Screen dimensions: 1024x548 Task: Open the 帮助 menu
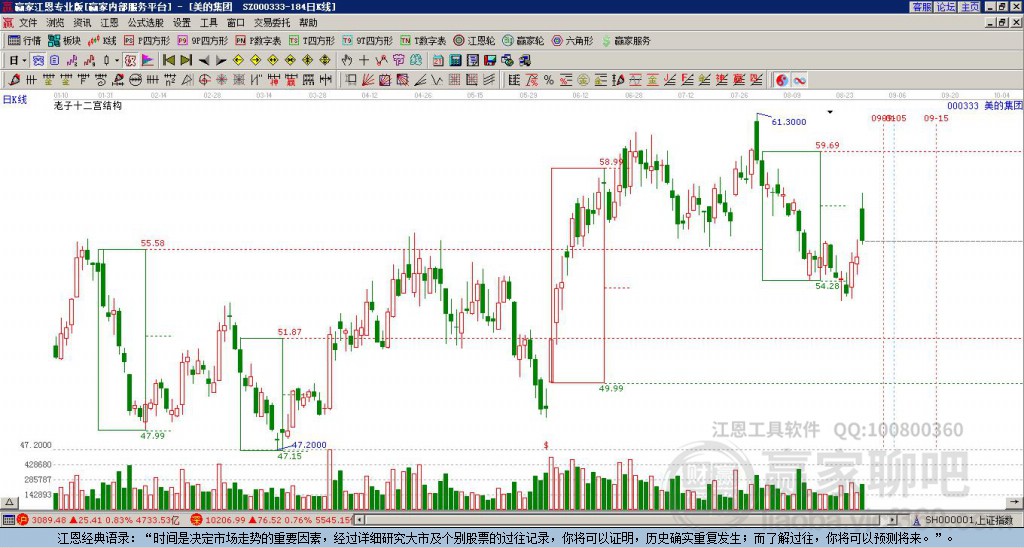tap(308, 23)
